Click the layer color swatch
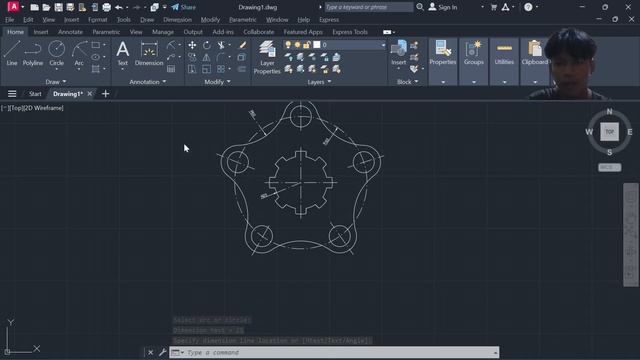Viewport: 640px width, 360px height. tap(317, 44)
